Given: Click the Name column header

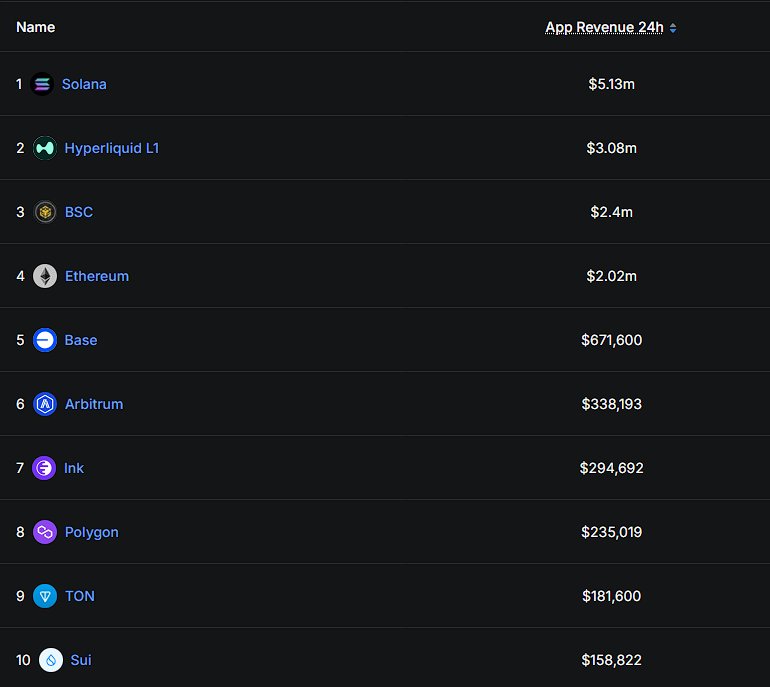Looking at the screenshot, I should (x=36, y=27).
